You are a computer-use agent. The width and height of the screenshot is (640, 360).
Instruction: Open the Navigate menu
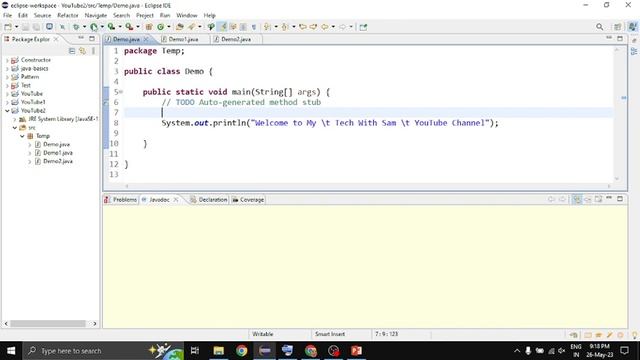click(x=96, y=15)
